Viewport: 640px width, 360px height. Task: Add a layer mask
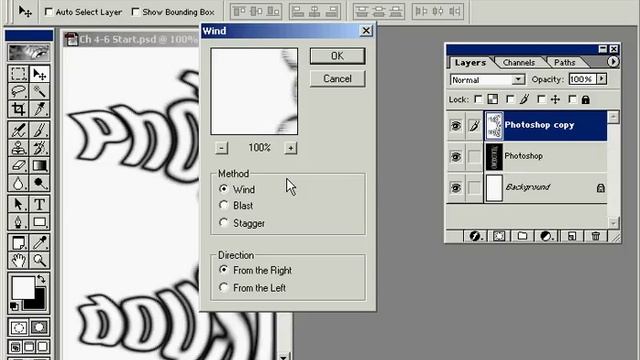click(499, 236)
